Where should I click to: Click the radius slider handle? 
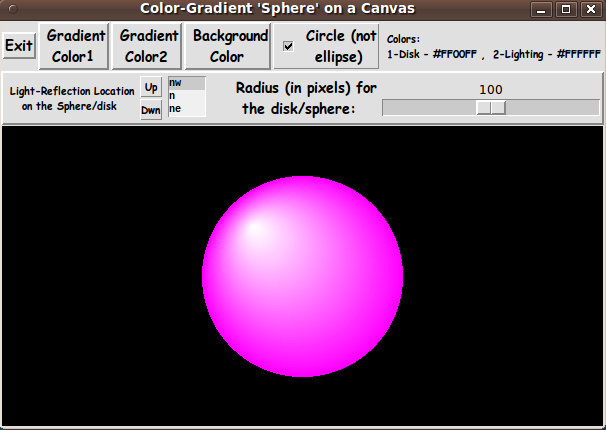point(491,108)
